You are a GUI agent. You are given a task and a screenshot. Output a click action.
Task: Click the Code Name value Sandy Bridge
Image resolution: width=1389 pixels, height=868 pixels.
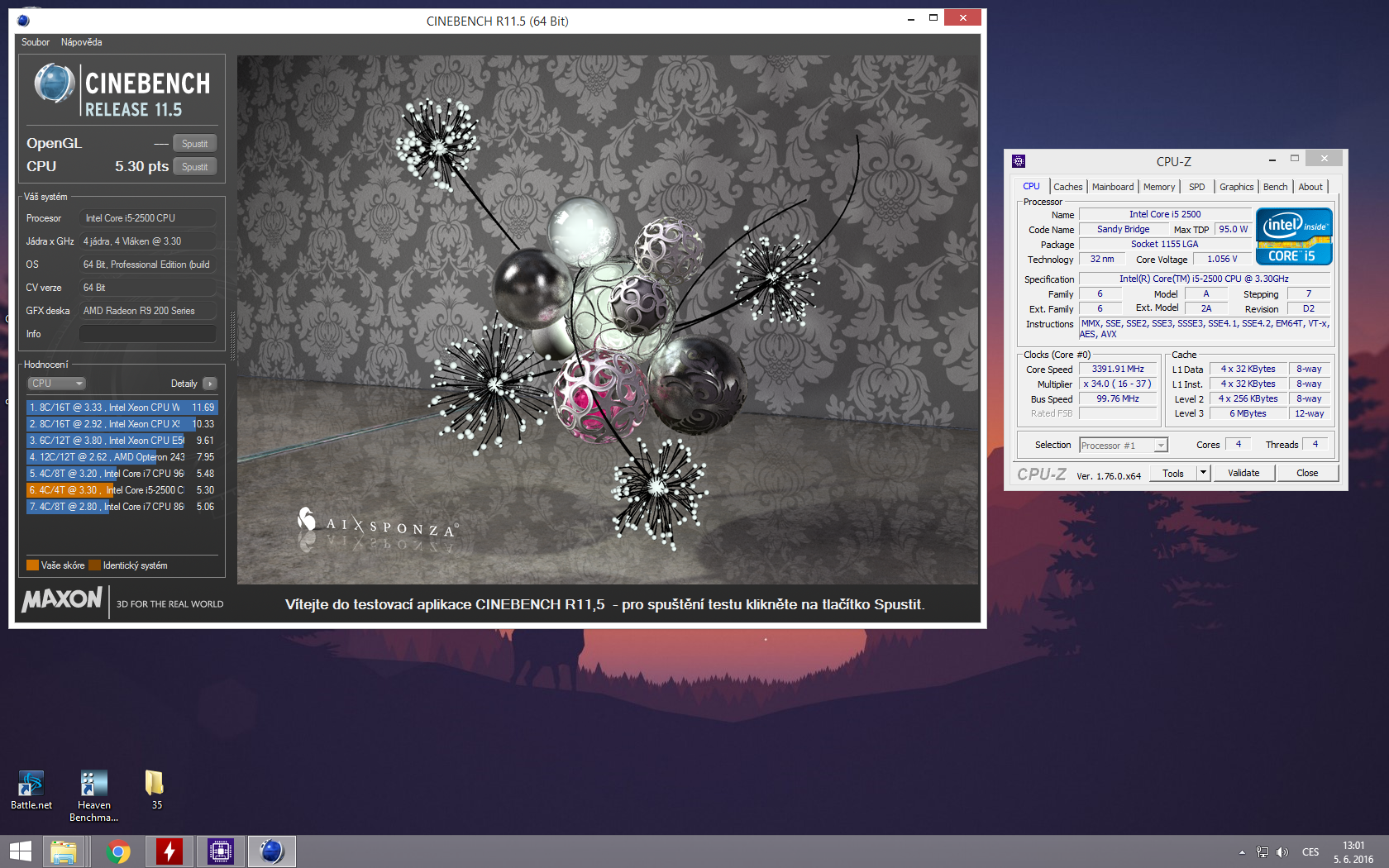1123,230
